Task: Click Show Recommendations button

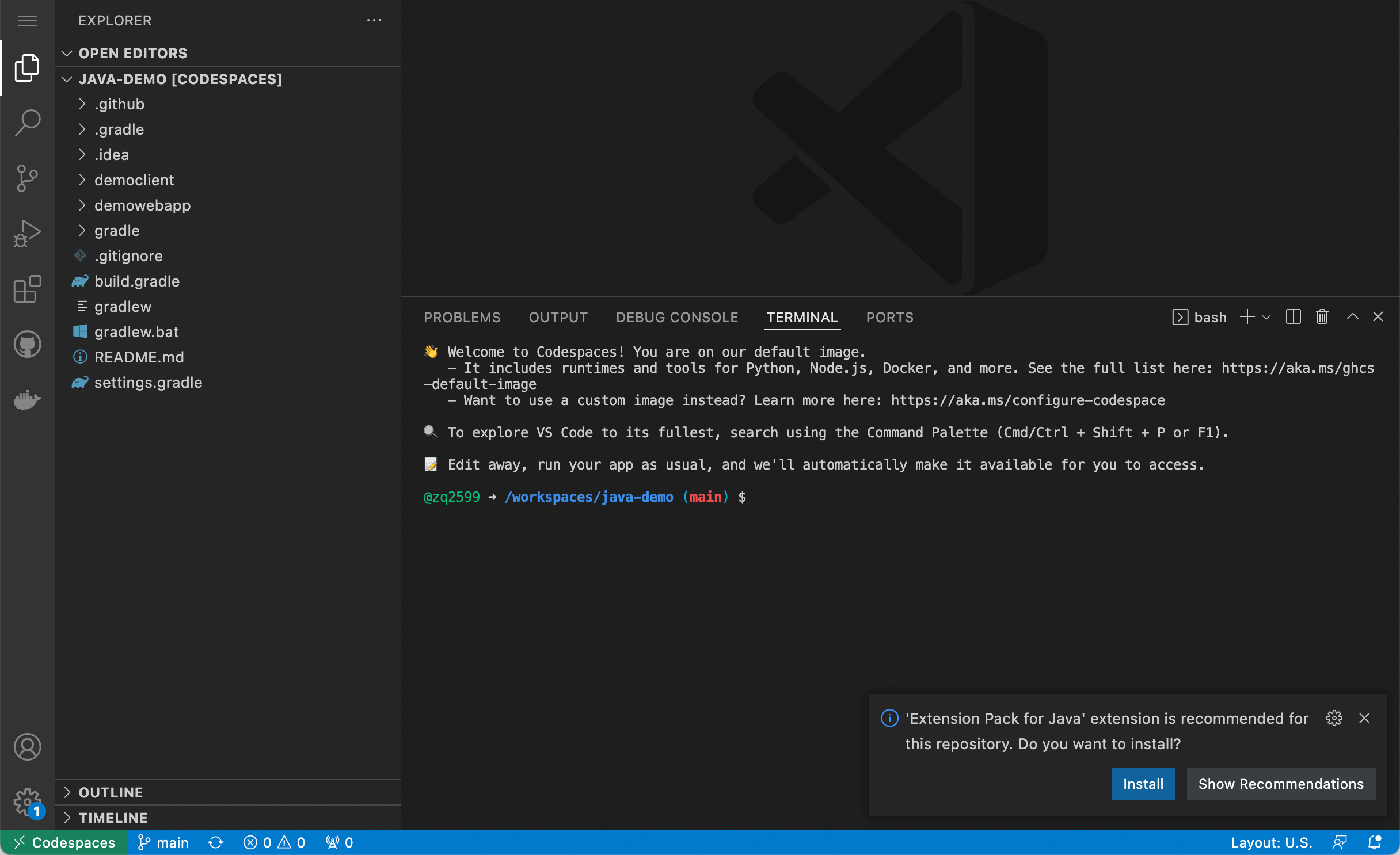Action: pos(1281,784)
